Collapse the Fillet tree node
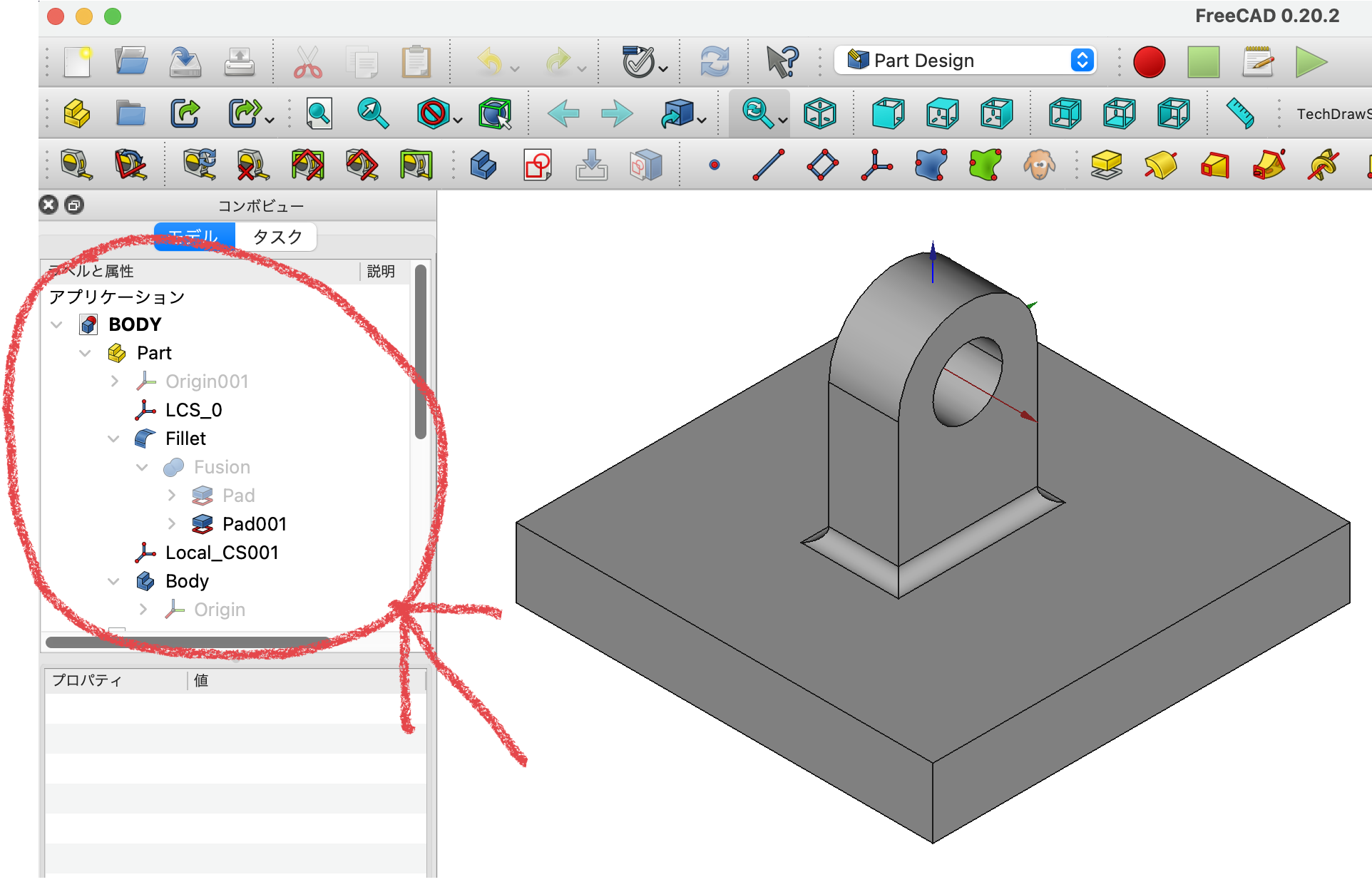Viewport: 1372px width, 887px height. 114,439
